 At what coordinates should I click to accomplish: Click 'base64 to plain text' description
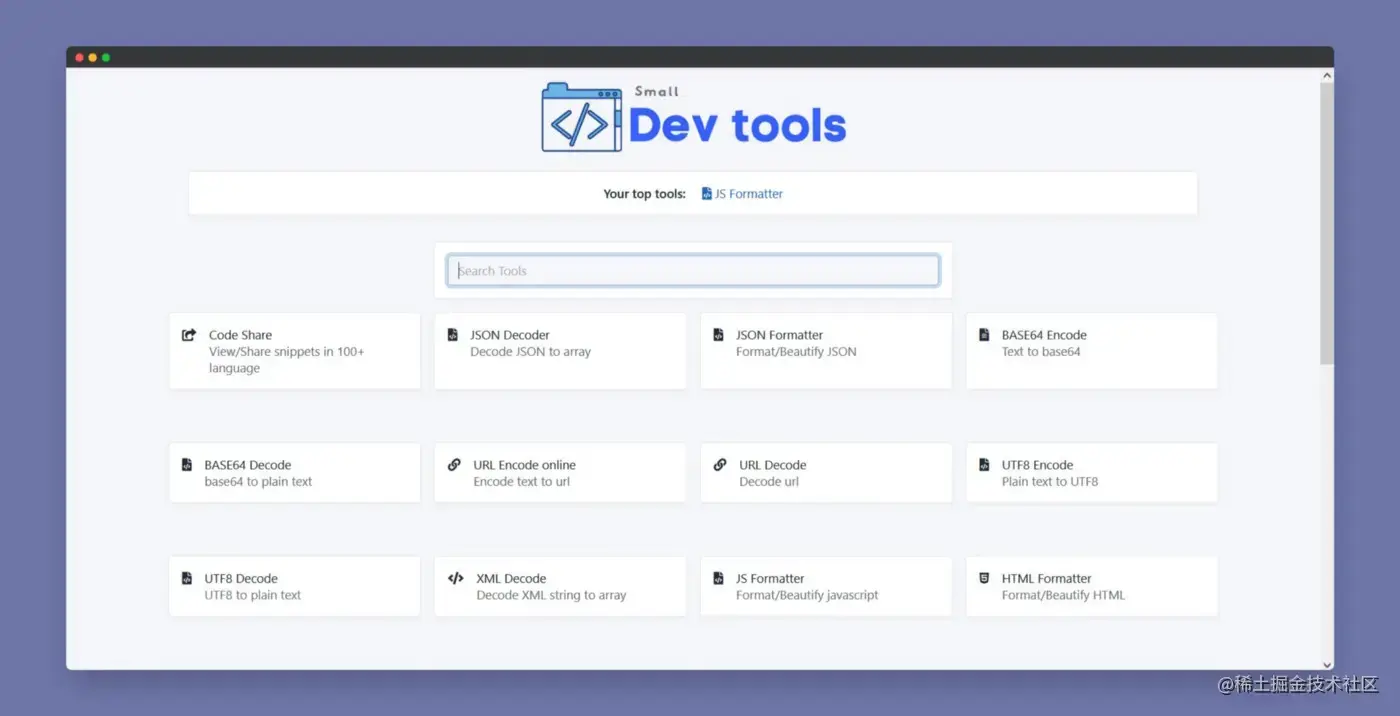pos(258,482)
